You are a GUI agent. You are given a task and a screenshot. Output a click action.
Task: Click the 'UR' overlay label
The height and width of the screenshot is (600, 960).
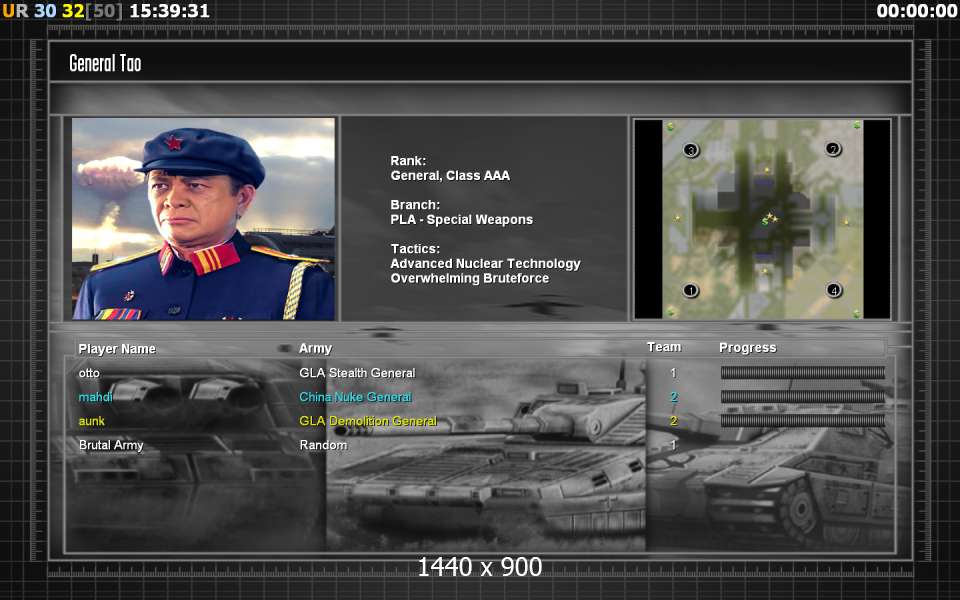[x=15, y=10]
